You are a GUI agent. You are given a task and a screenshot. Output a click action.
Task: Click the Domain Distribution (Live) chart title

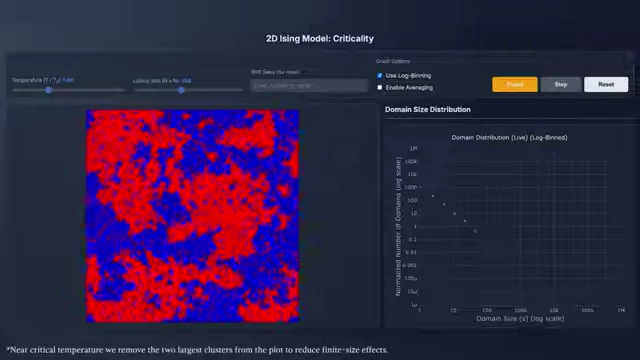[509, 138]
